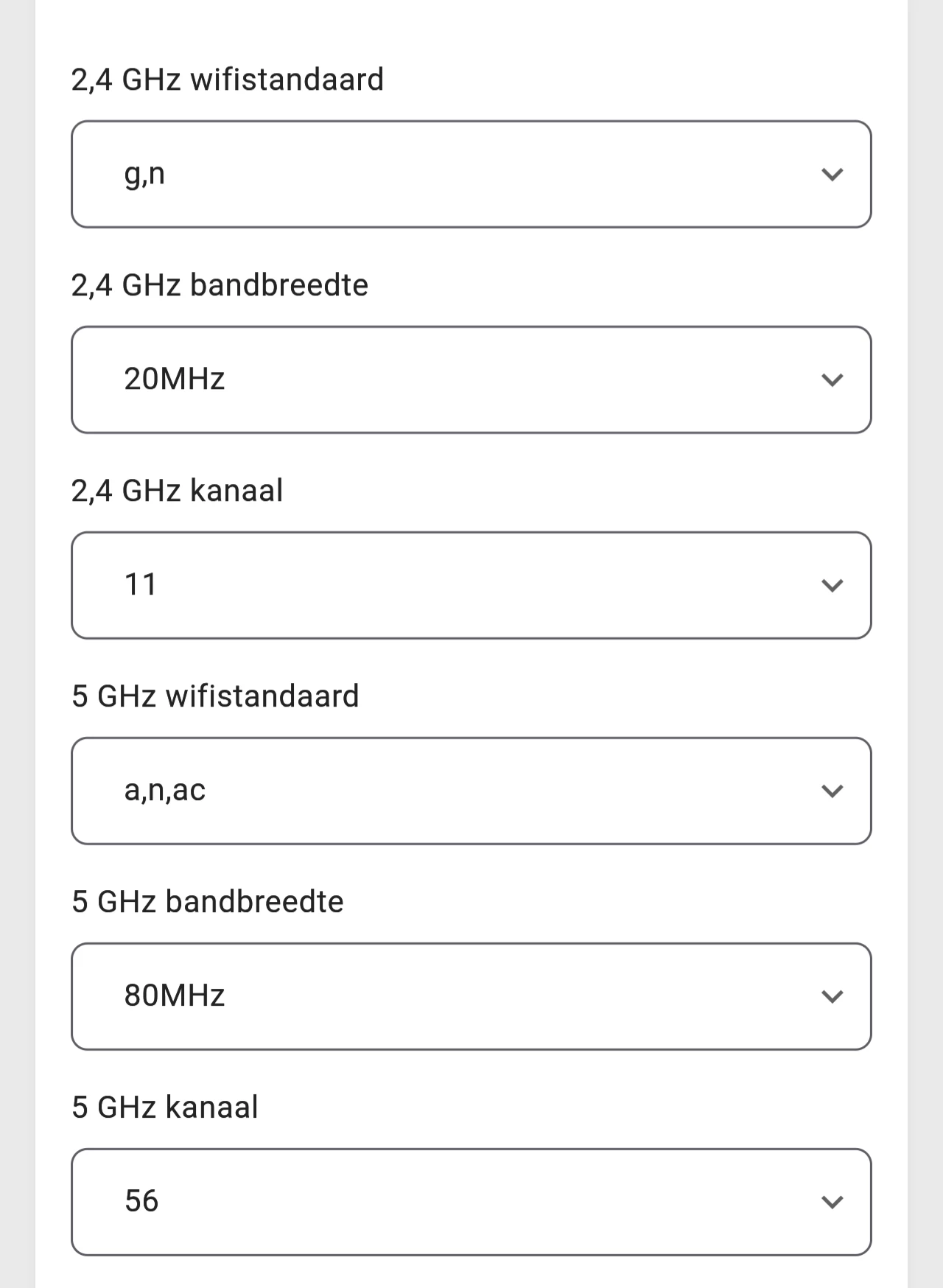This screenshot has height=1288, width=943.
Task: Click the '5 GHz wifistandaard' label text
Action: (215, 696)
